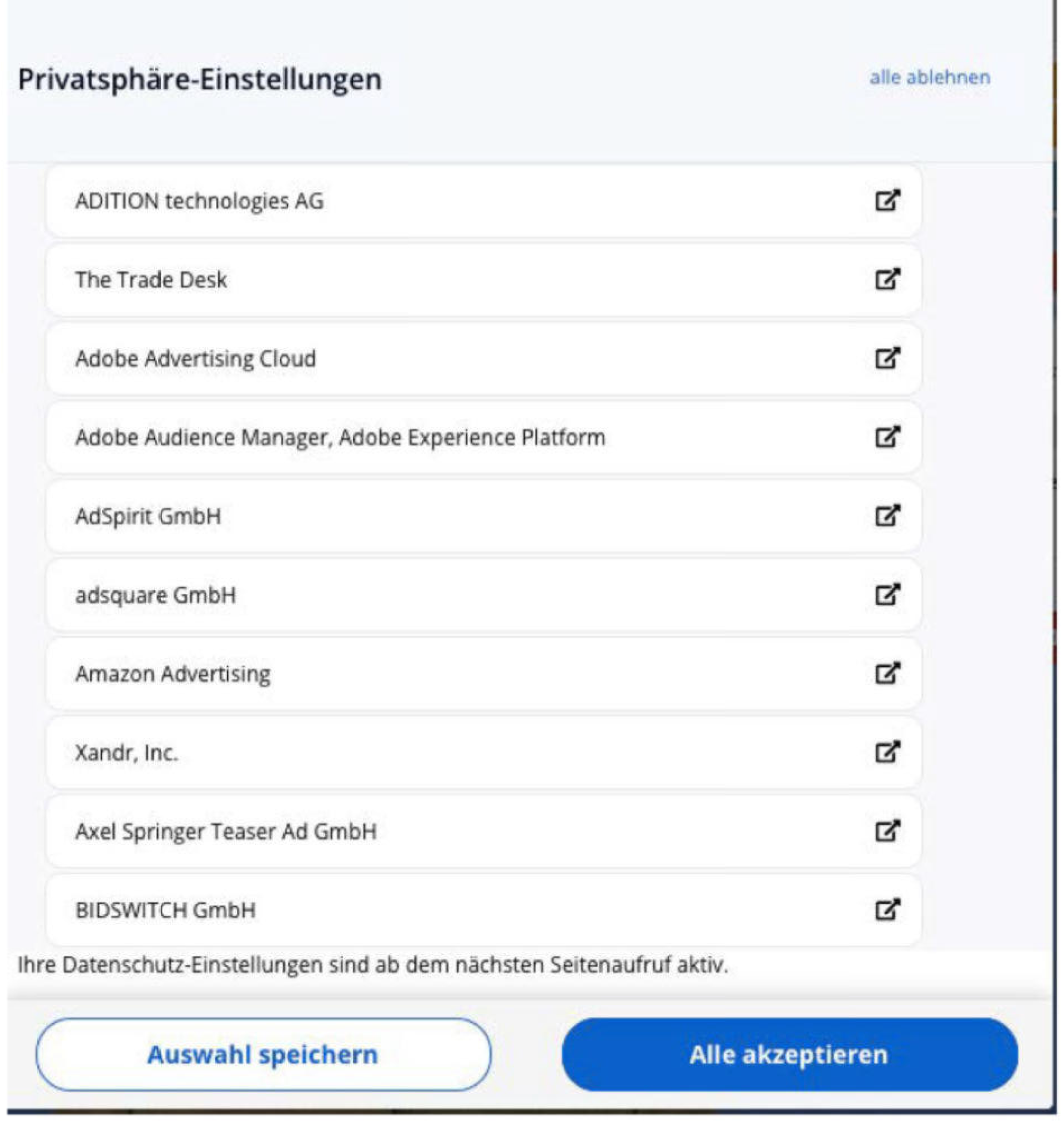The height and width of the screenshot is (1122, 1064).
Task: Click Xandr, Inc. external link icon
Action: click(x=887, y=752)
